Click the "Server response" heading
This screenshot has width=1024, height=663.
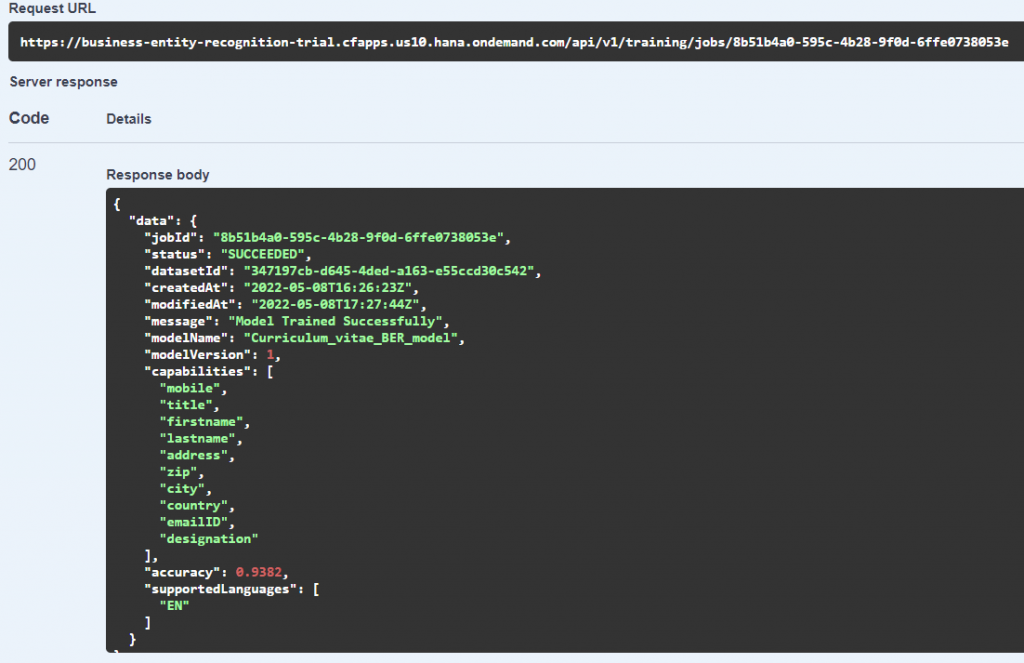click(x=63, y=82)
